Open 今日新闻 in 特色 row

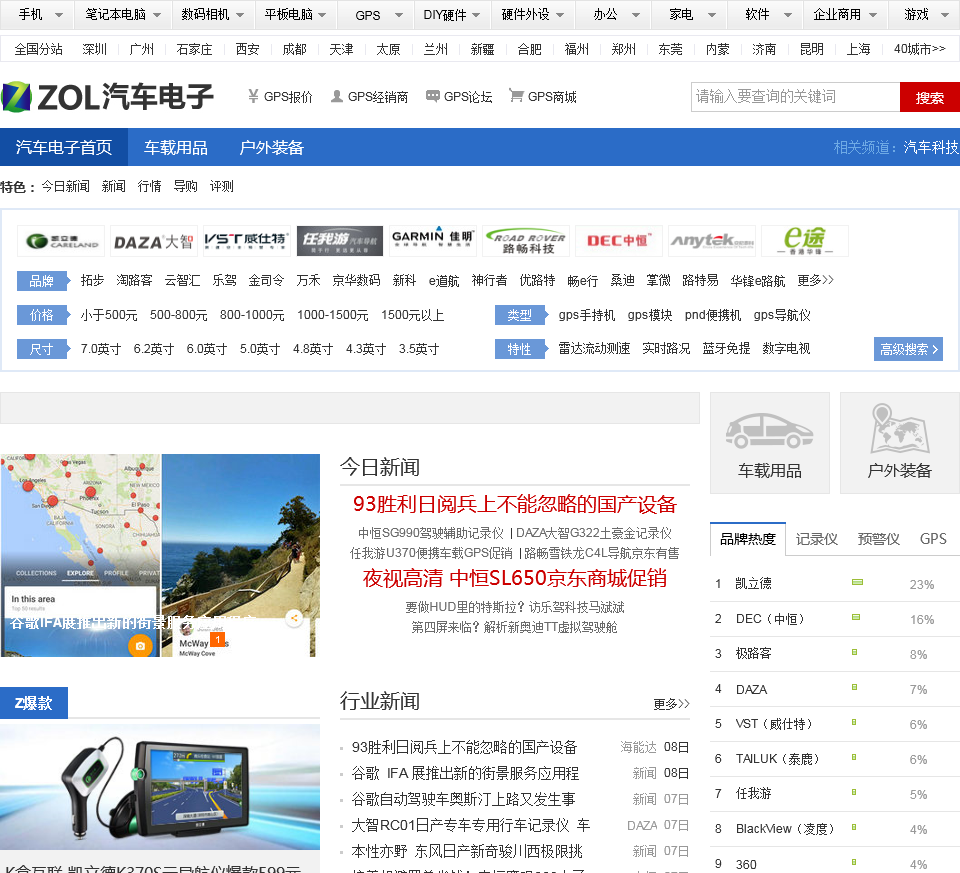point(65,186)
